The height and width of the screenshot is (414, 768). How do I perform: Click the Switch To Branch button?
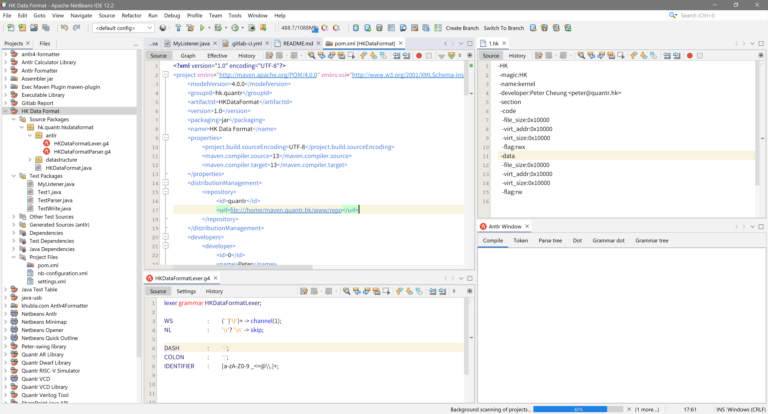pos(504,28)
